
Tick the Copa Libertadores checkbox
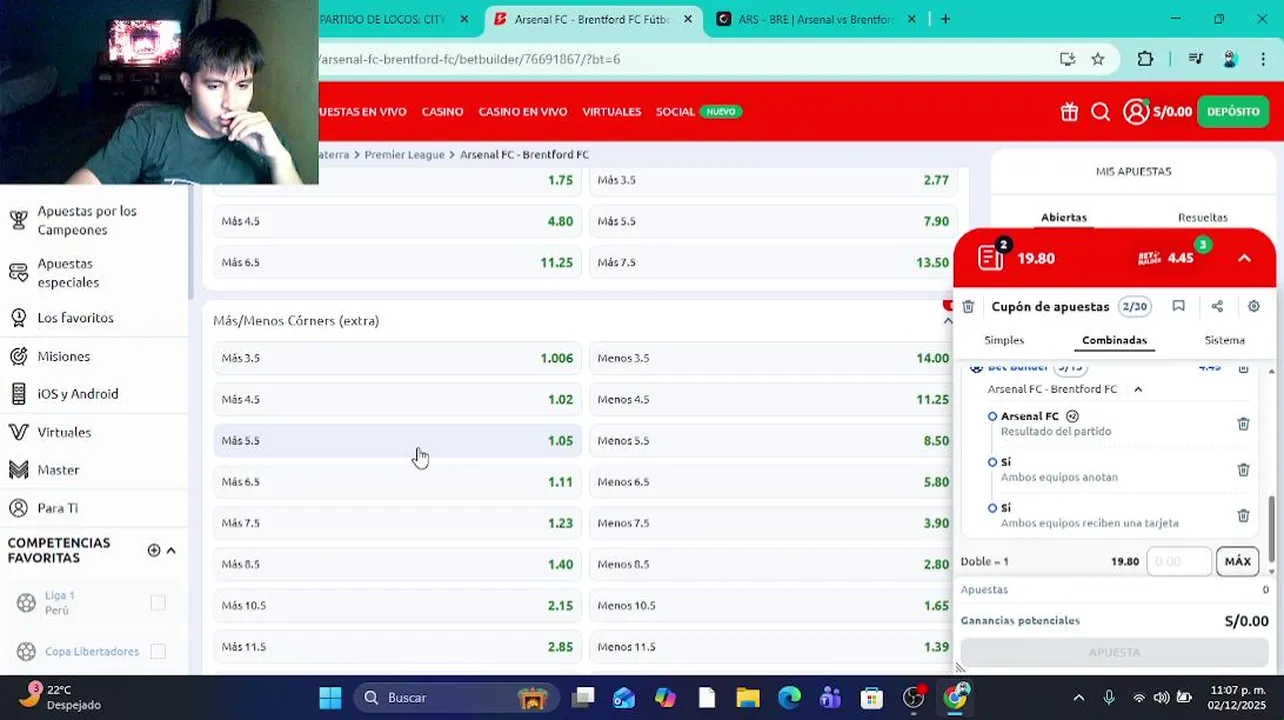pos(157,652)
